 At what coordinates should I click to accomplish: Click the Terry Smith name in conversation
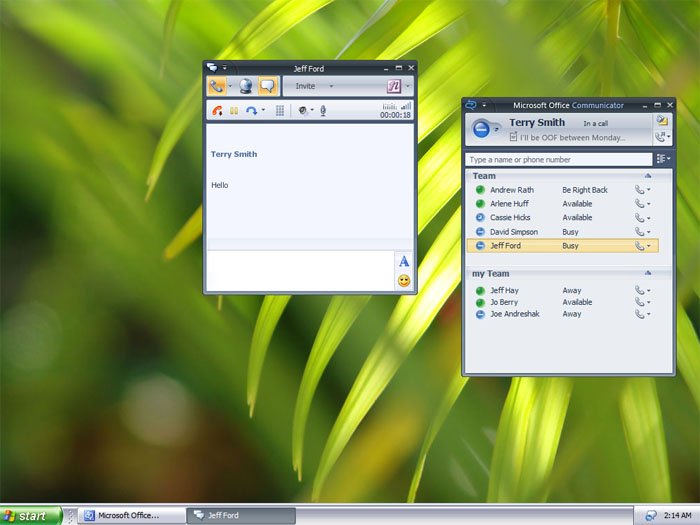pos(234,154)
